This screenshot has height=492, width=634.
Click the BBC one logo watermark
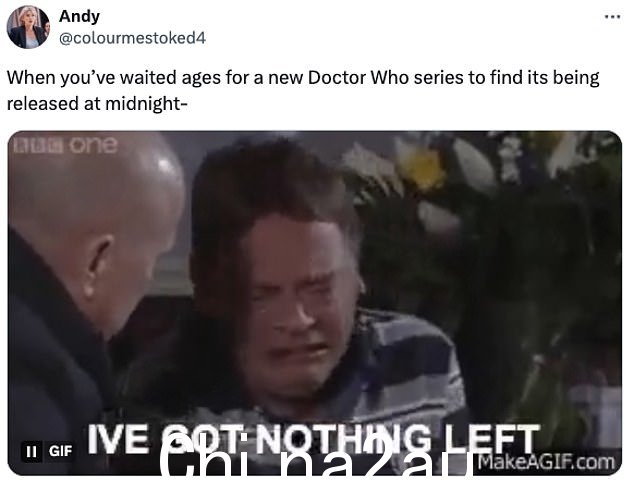pyautogui.click(x=65, y=145)
